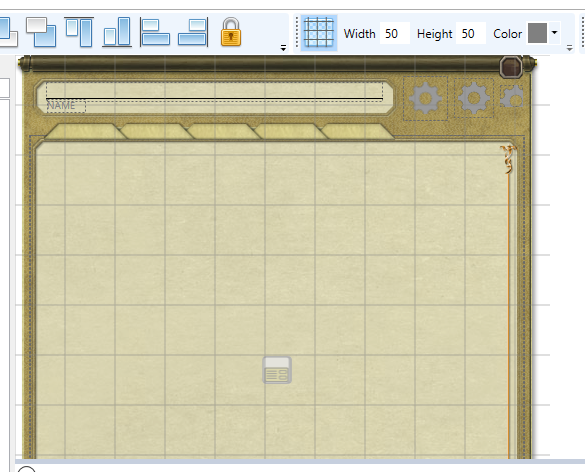
Task: Select the first gear icon control
Action: pyautogui.click(x=425, y=99)
